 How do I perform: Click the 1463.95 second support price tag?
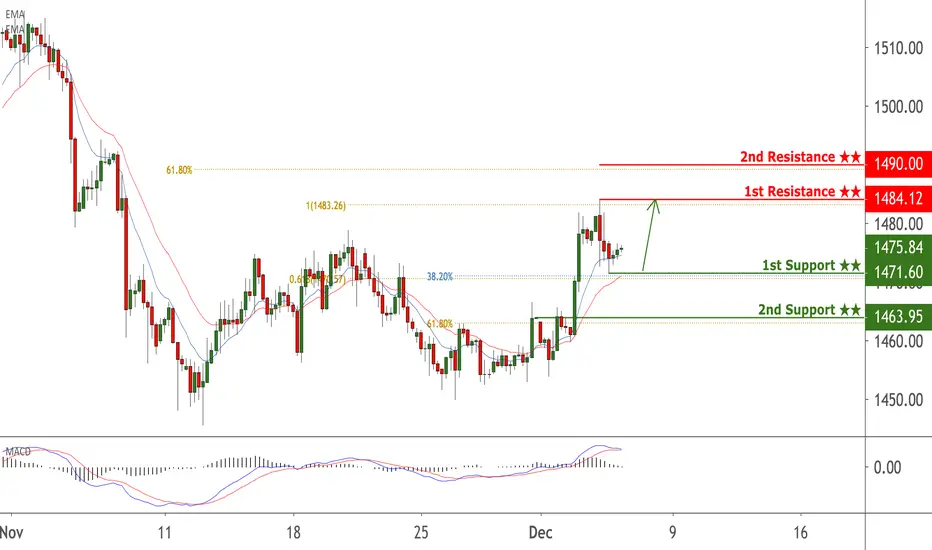tap(898, 316)
